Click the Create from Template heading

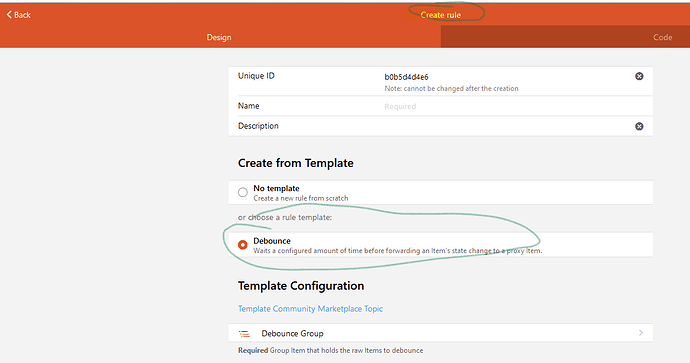296,163
